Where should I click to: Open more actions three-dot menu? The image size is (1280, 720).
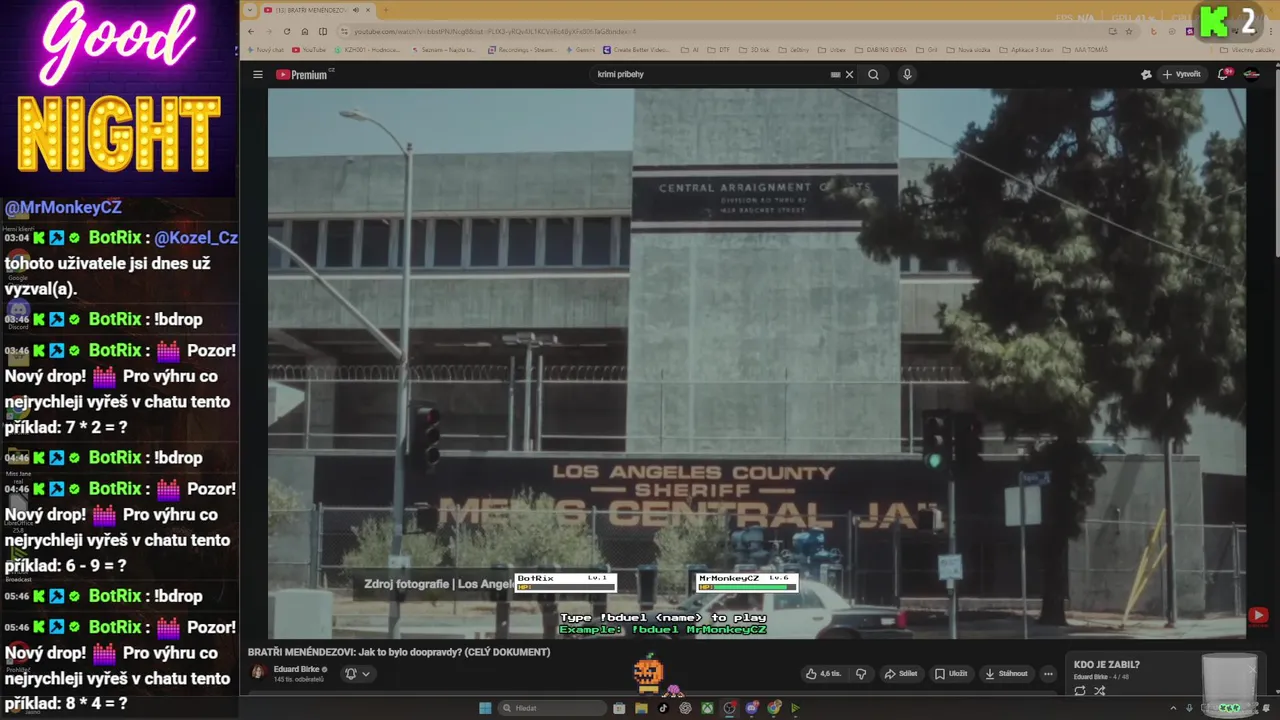(1048, 674)
